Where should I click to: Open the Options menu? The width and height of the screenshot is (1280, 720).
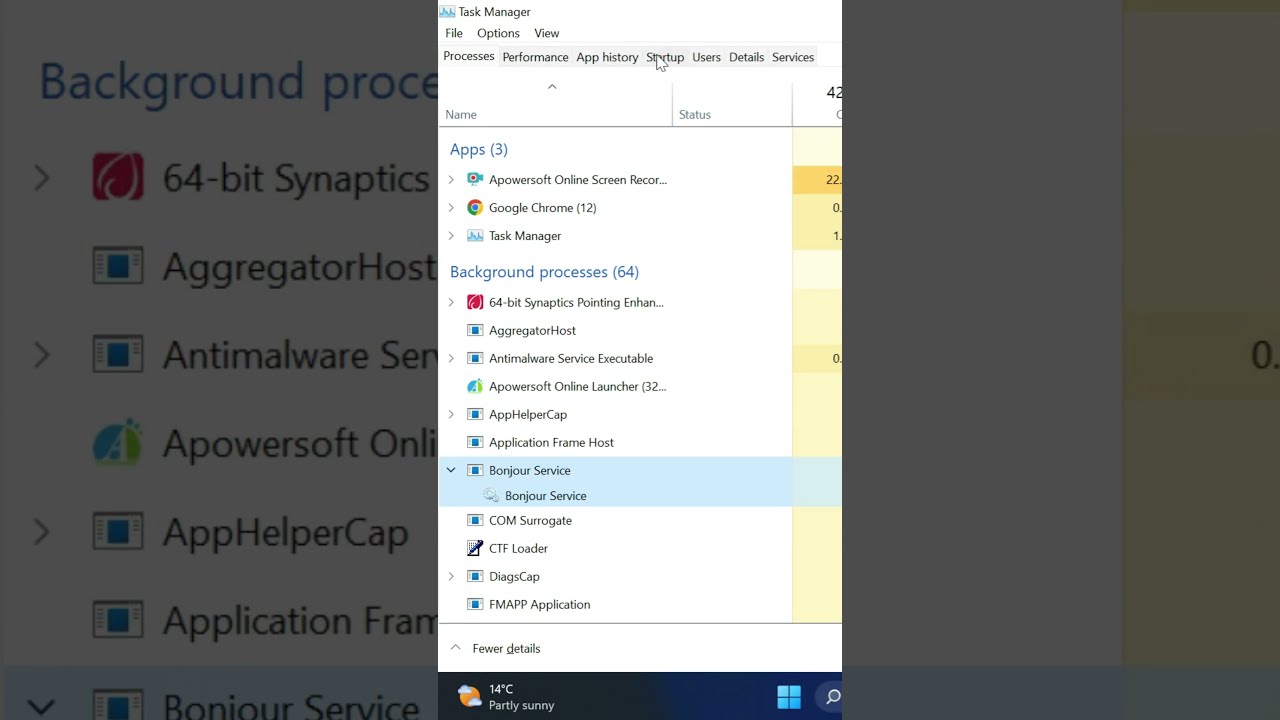pyautogui.click(x=498, y=33)
